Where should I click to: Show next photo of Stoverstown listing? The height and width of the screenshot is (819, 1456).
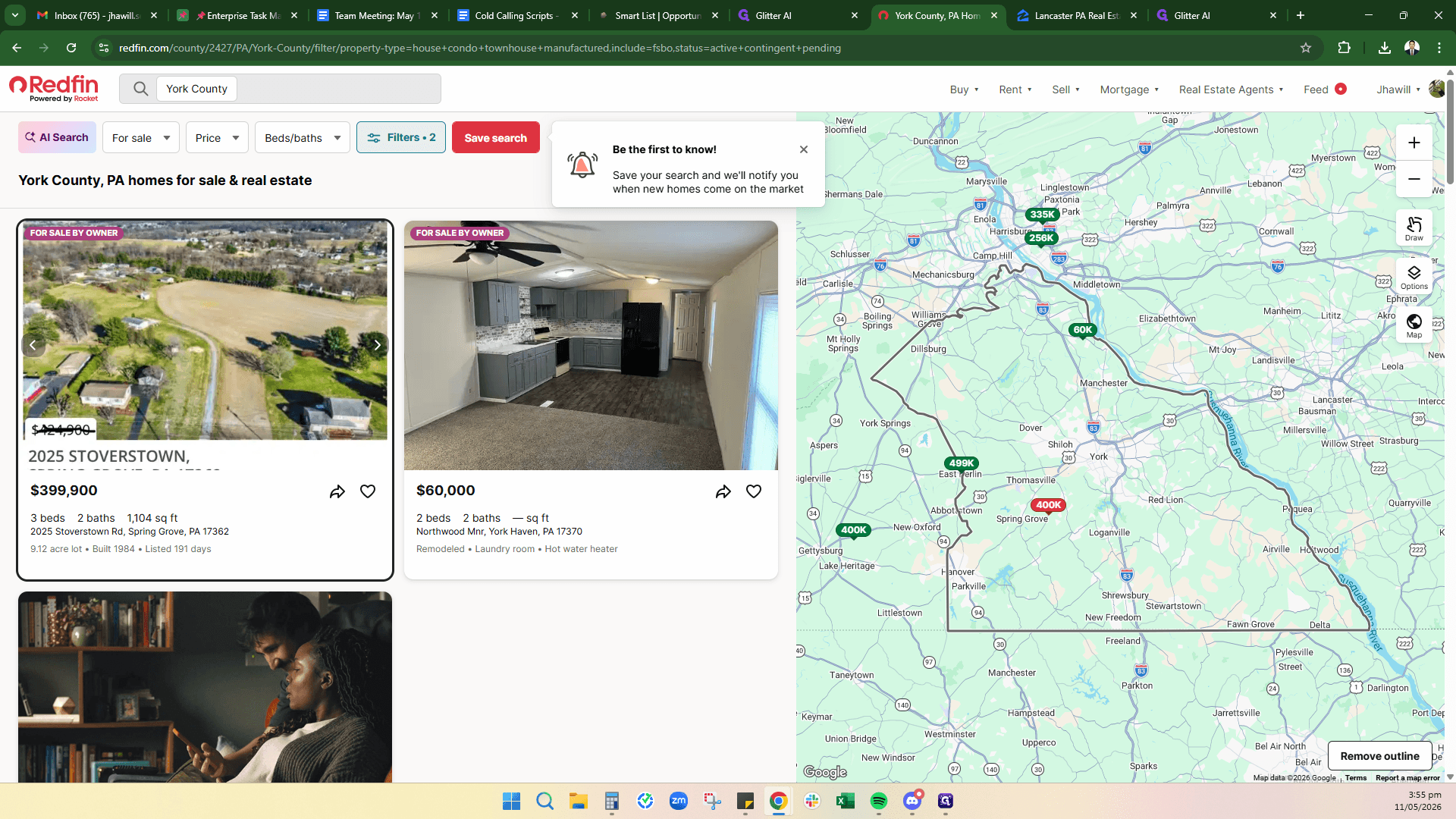point(377,345)
